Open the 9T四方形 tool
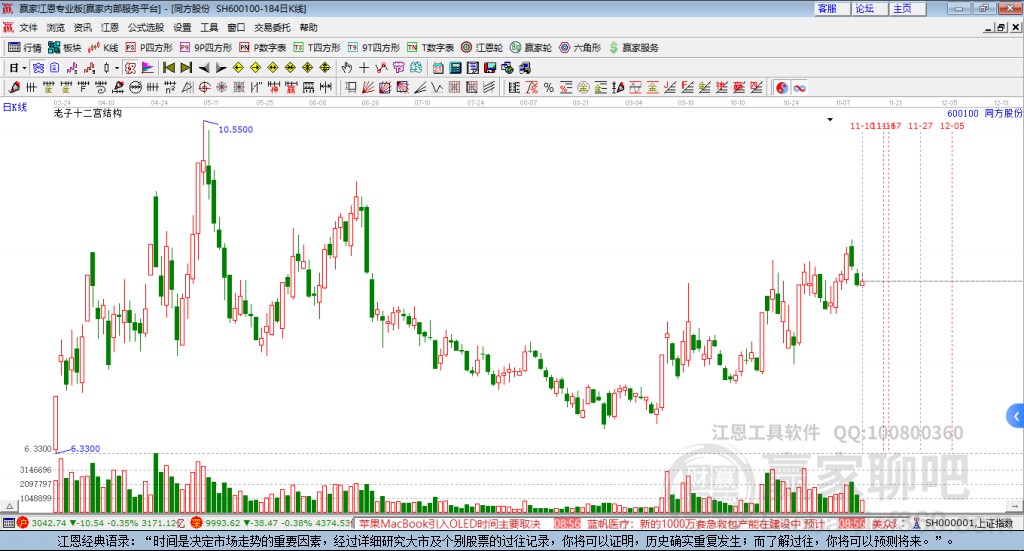This screenshot has height=551, width=1024. (x=374, y=48)
